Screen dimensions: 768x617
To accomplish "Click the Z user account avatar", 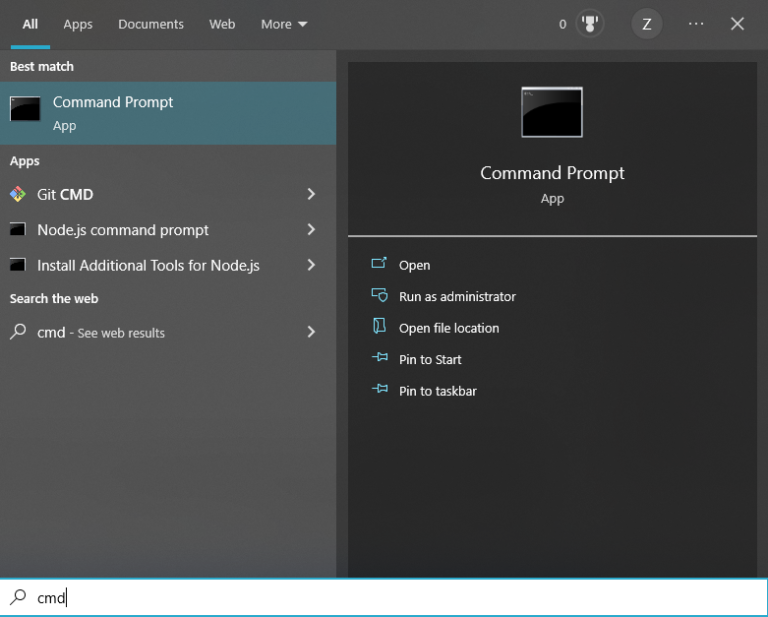I will [646, 24].
